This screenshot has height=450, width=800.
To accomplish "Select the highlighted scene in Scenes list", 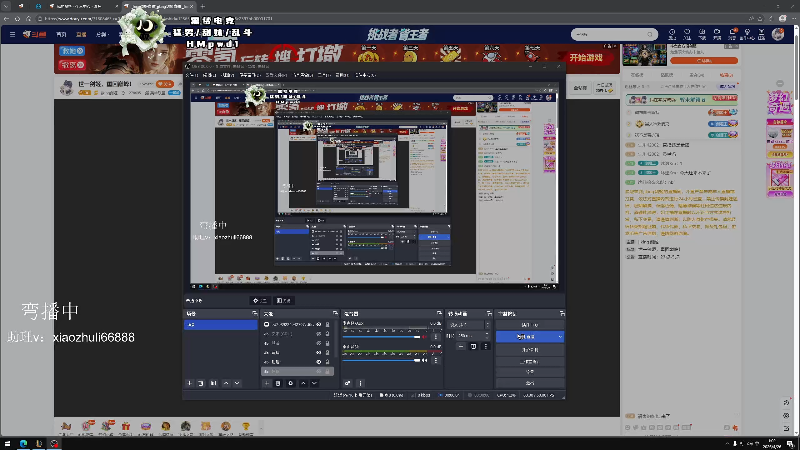I will click(220, 324).
